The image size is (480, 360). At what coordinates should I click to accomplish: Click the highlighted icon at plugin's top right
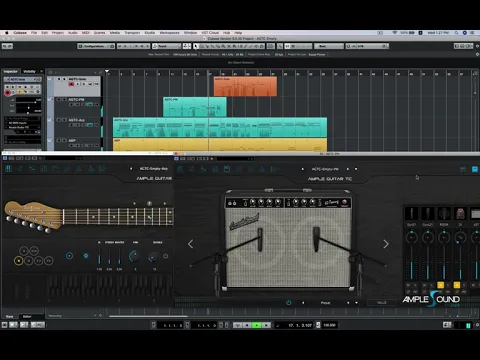475,169
